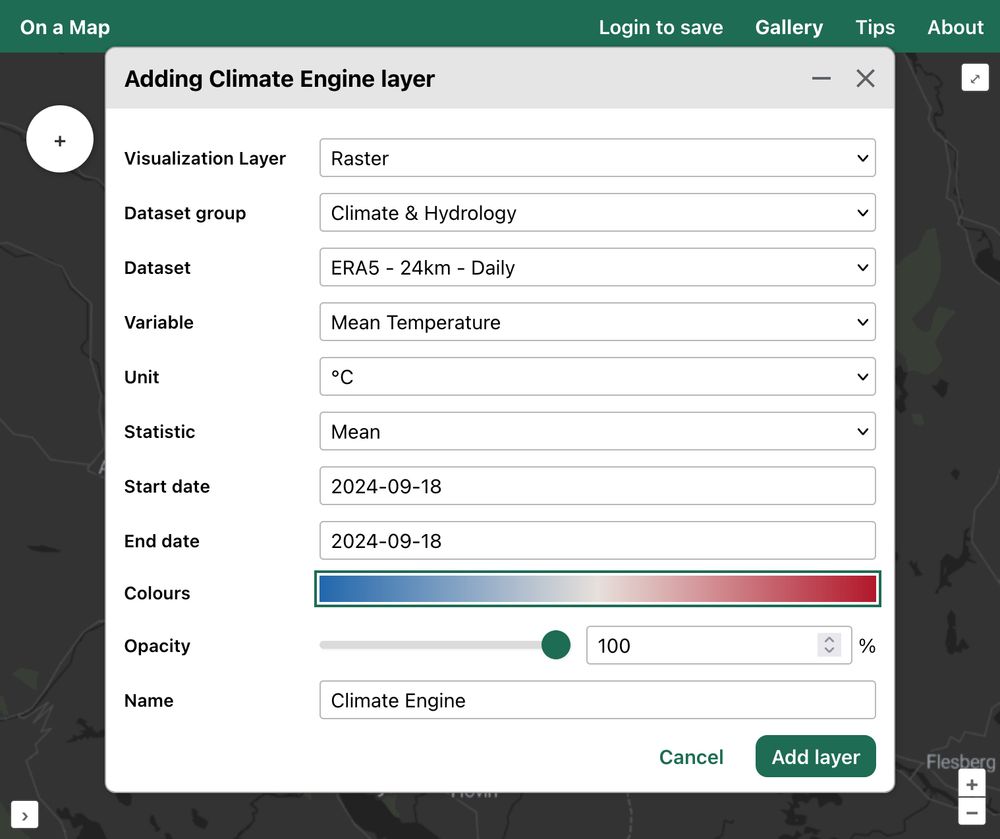The height and width of the screenshot is (839, 1000).
Task: Open the Variable dropdown
Action: [x=597, y=323]
